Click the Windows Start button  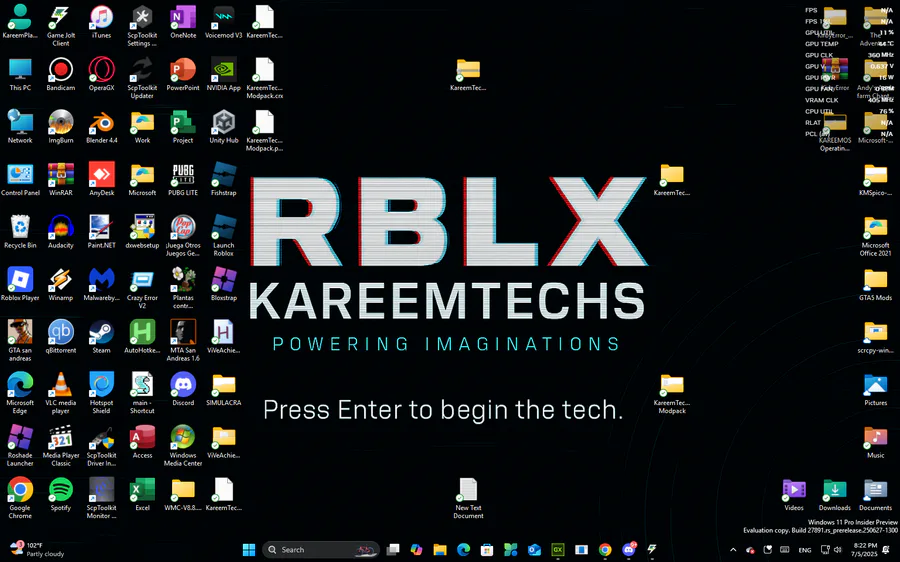coord(249,549)
